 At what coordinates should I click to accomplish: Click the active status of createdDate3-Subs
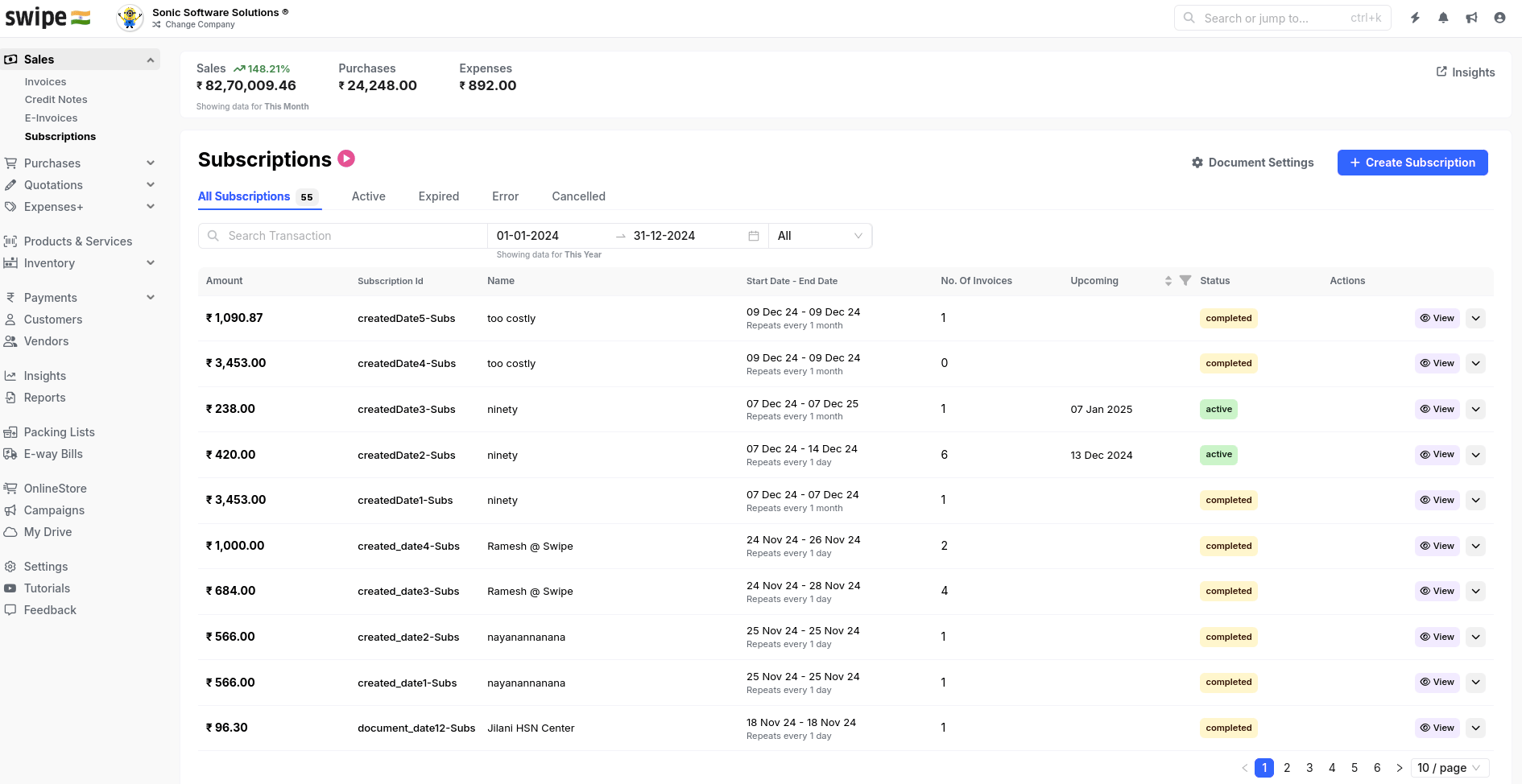point(1218,409)
